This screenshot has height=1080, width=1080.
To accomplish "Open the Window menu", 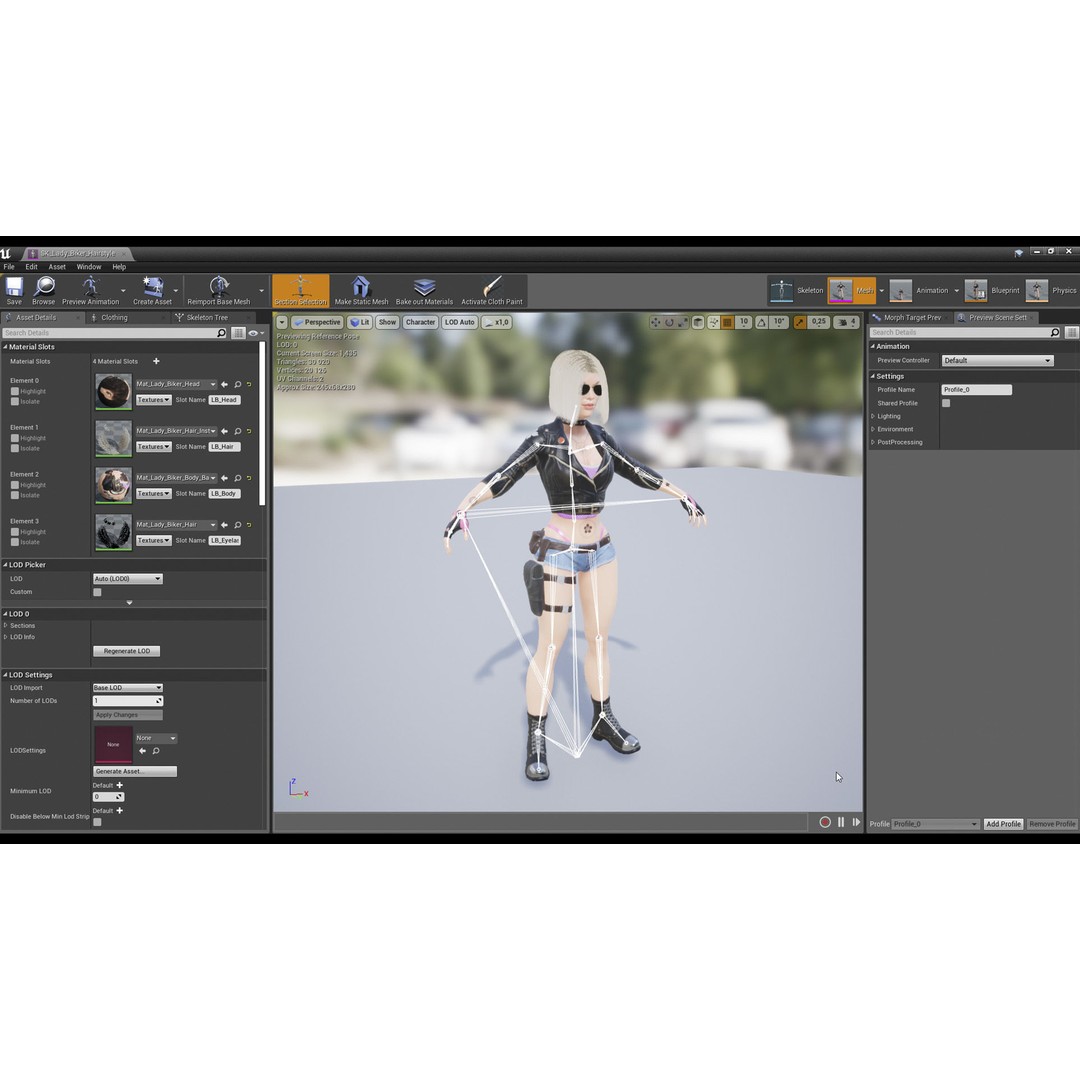I will point(89,267).
